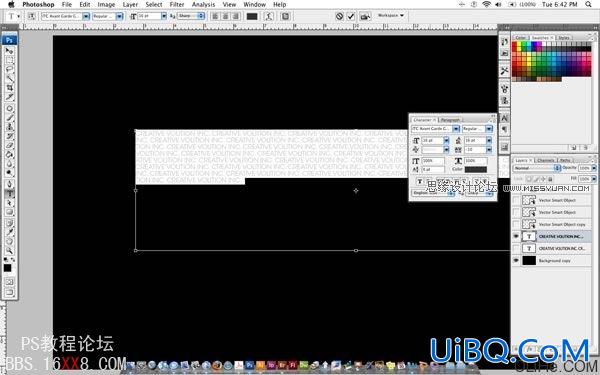This screenshot has height=375, width=600.
Task: Hide the selected CREATIVE VOLITION INC text layer
Action: pos(516,236)
